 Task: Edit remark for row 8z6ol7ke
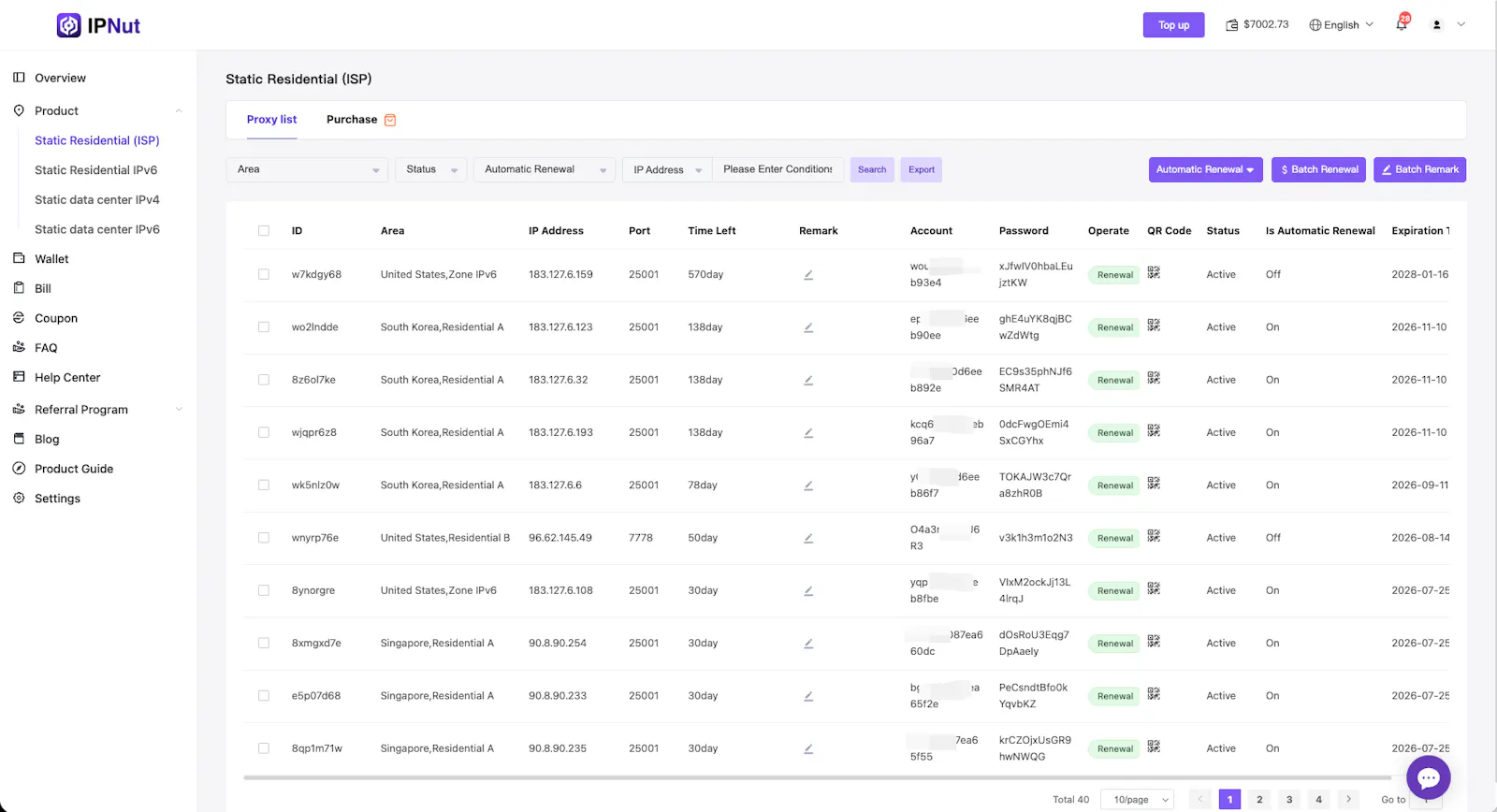click(808, 380)
